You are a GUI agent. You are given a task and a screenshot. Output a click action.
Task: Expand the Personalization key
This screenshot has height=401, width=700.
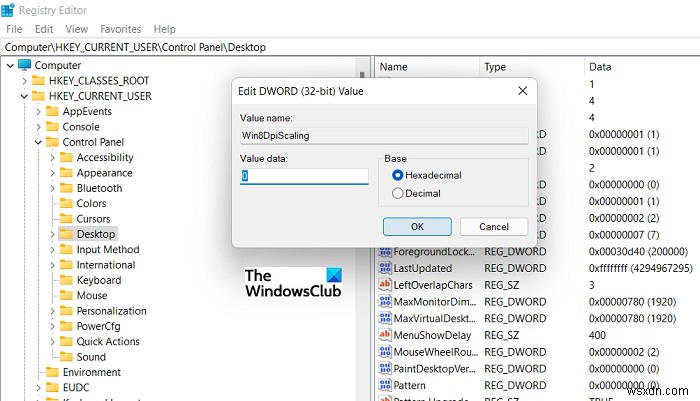52,311
